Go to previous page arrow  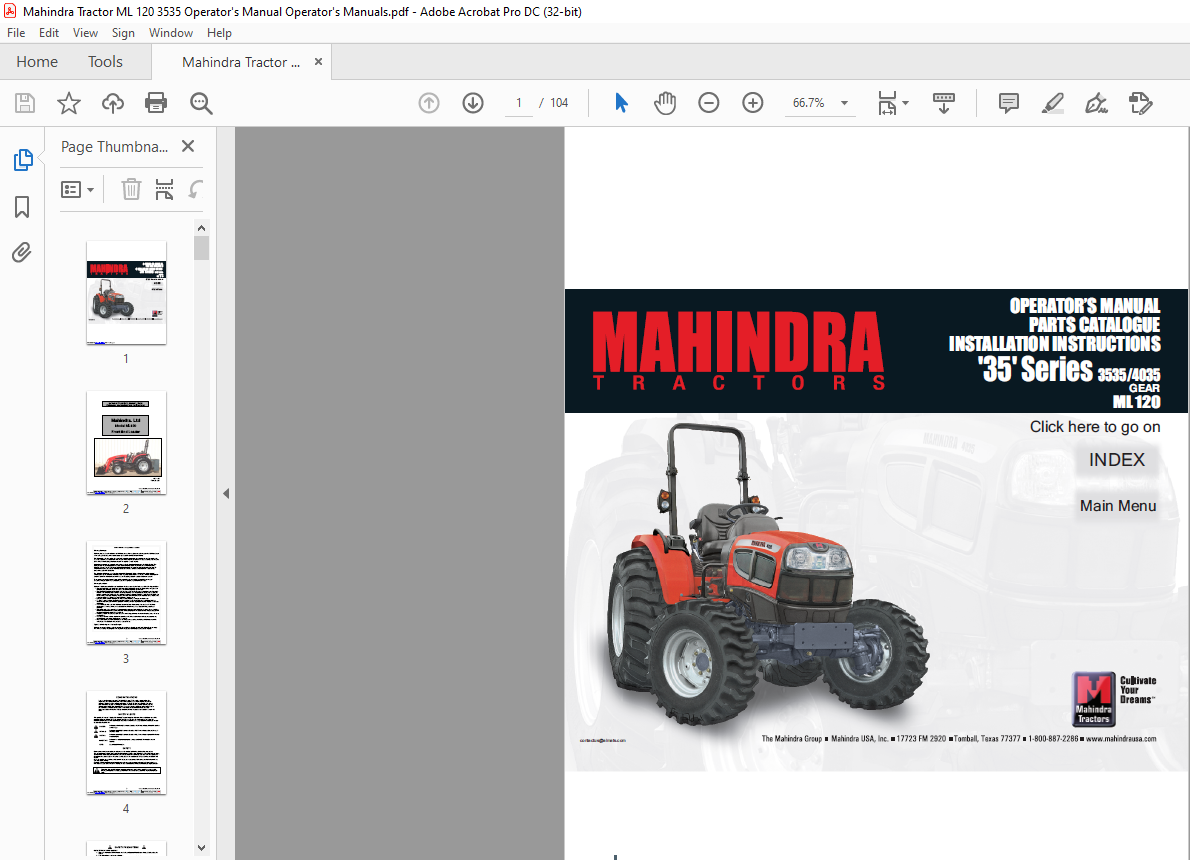[429, 102]
